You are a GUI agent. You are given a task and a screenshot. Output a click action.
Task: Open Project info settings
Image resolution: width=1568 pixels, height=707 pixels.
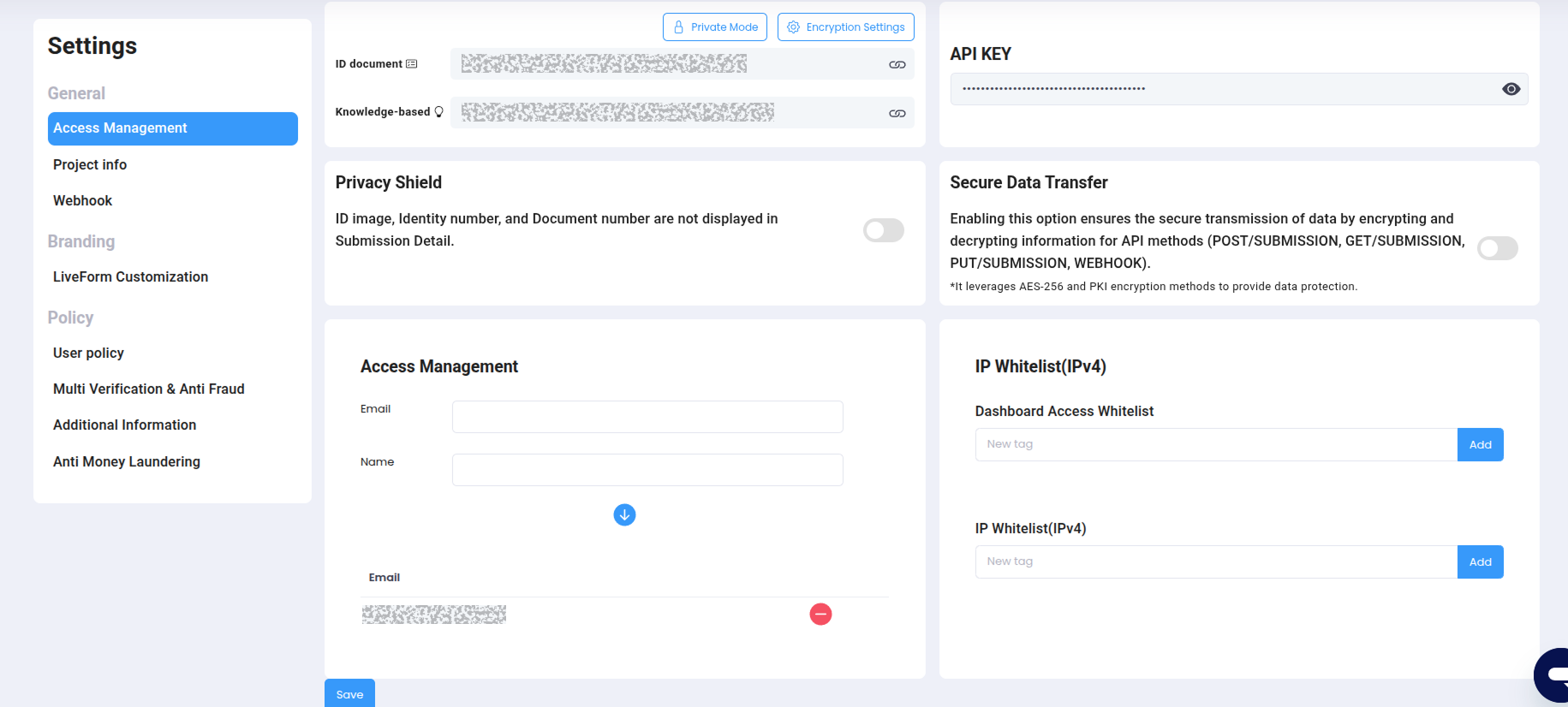coord(90,164)
